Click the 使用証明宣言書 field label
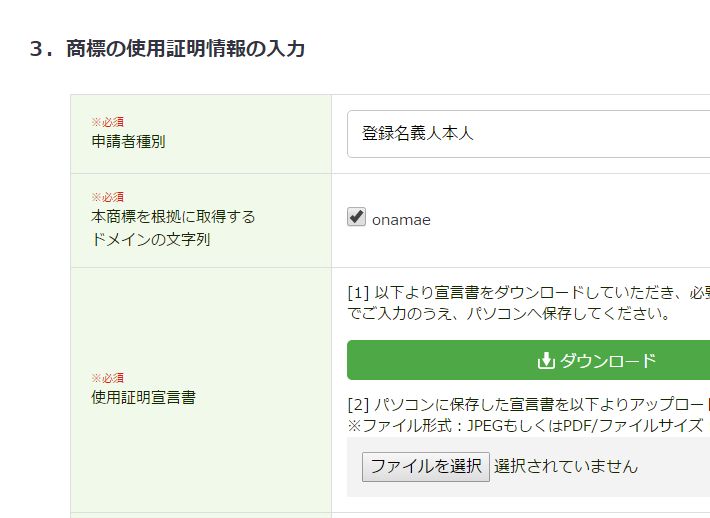The image size is (710, 518). [144, 398]
